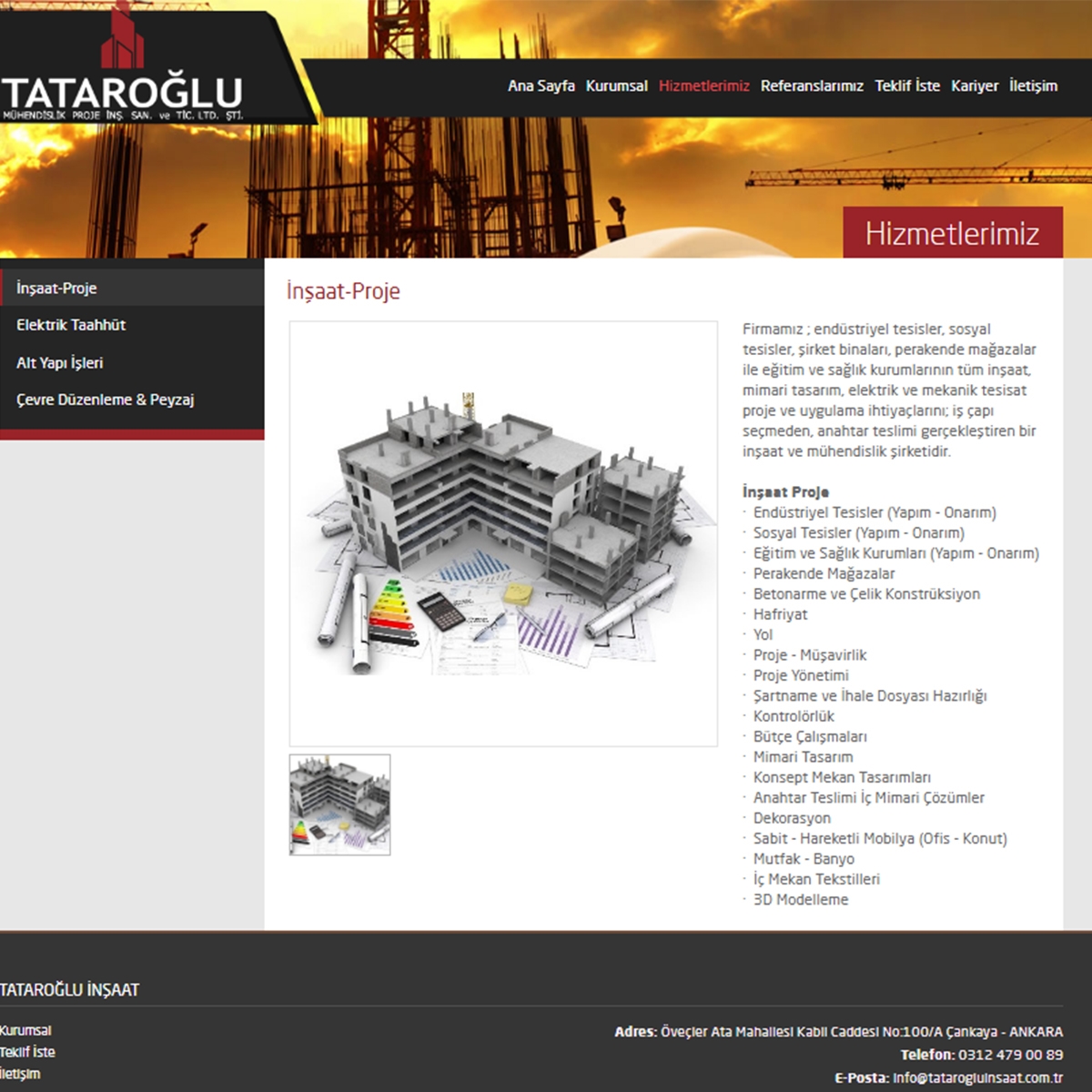The height and width of the screenshot is (1092, 1092).
Task: Click the footer Kurumsal link
Action: coord(25,1030)
